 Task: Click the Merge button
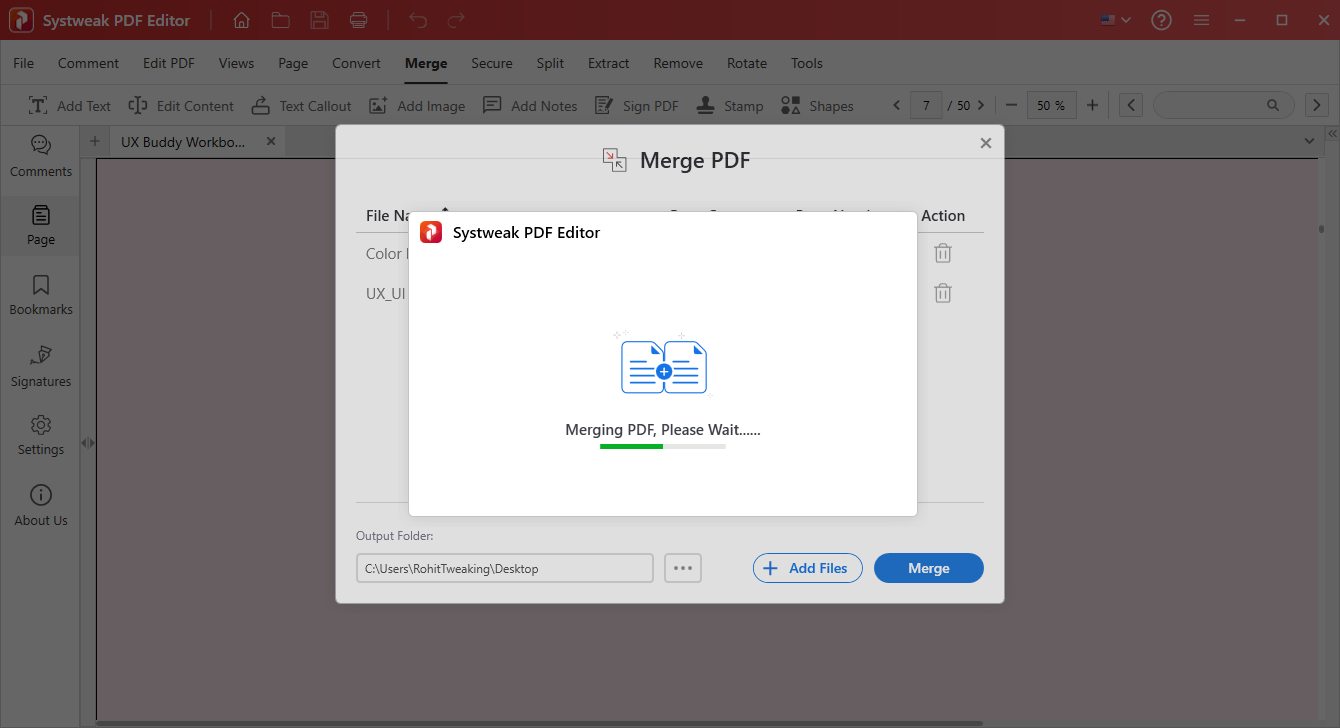(928, 568)
